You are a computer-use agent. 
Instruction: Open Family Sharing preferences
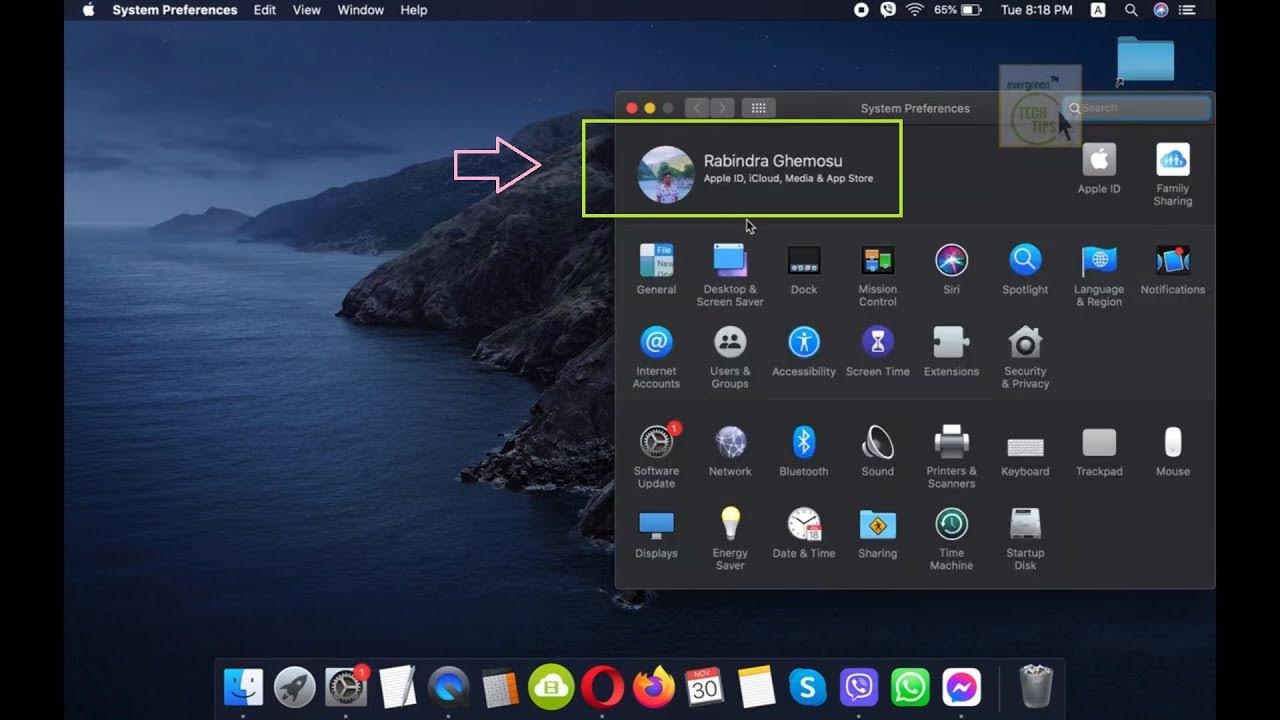(x=1172, y=174)
